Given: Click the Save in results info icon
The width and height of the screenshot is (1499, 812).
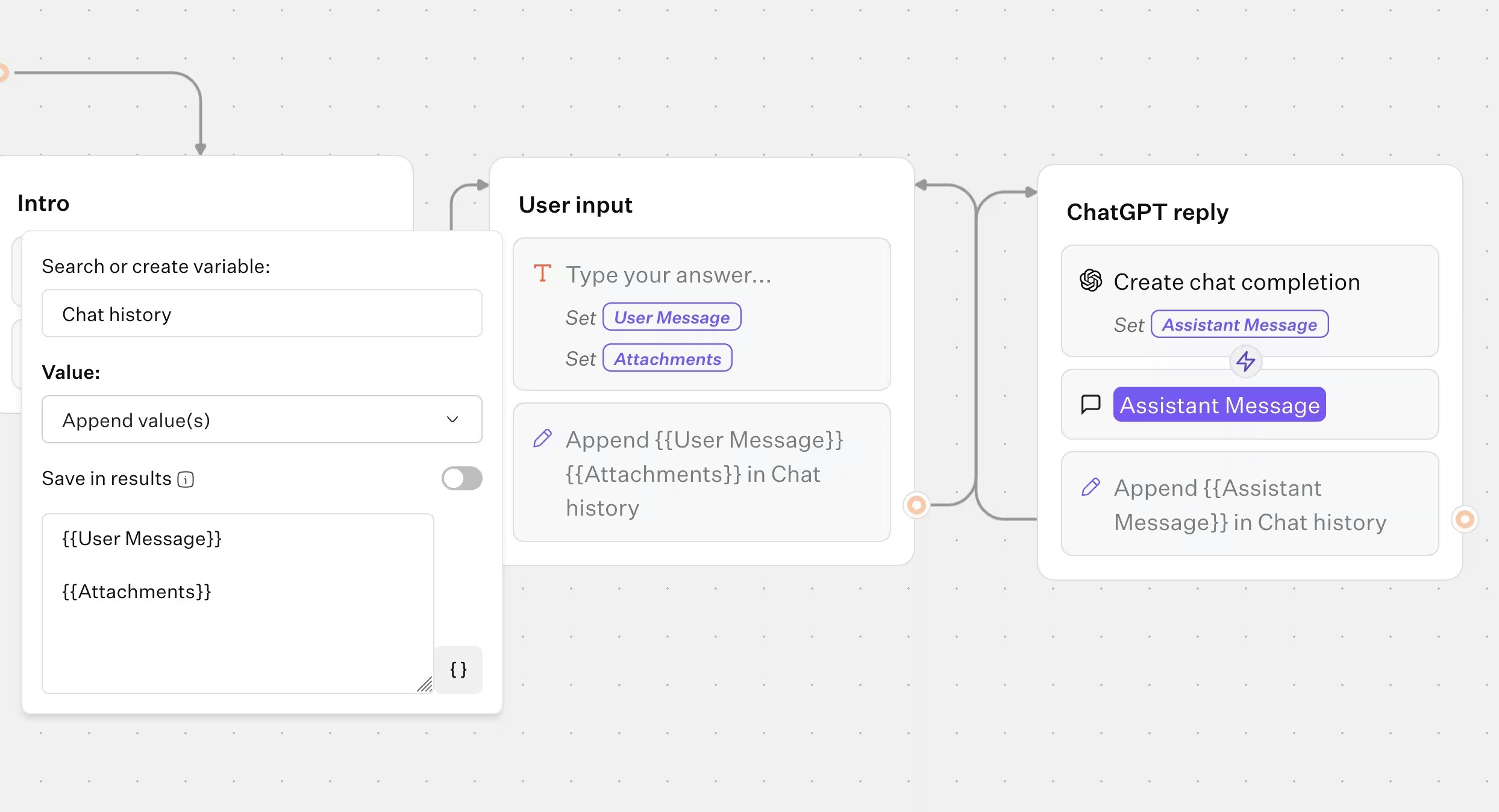Looking at the screenshot, I should (x=186, y=479).
